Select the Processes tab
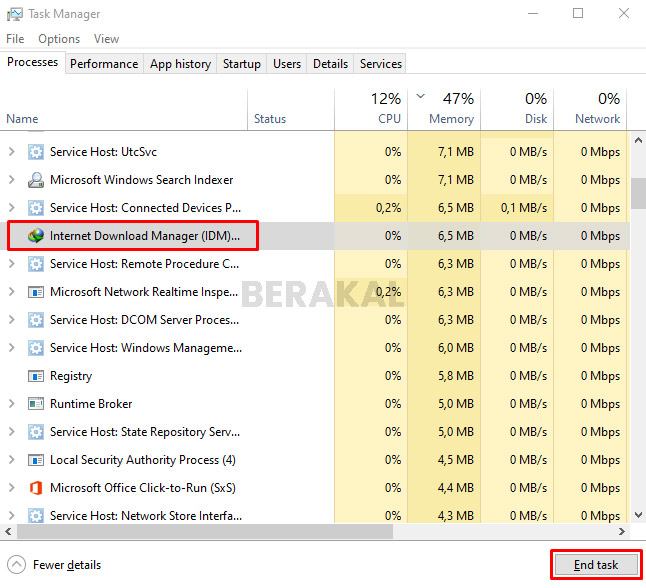Screen dimensions: 646x588 (x=33, y=62)
